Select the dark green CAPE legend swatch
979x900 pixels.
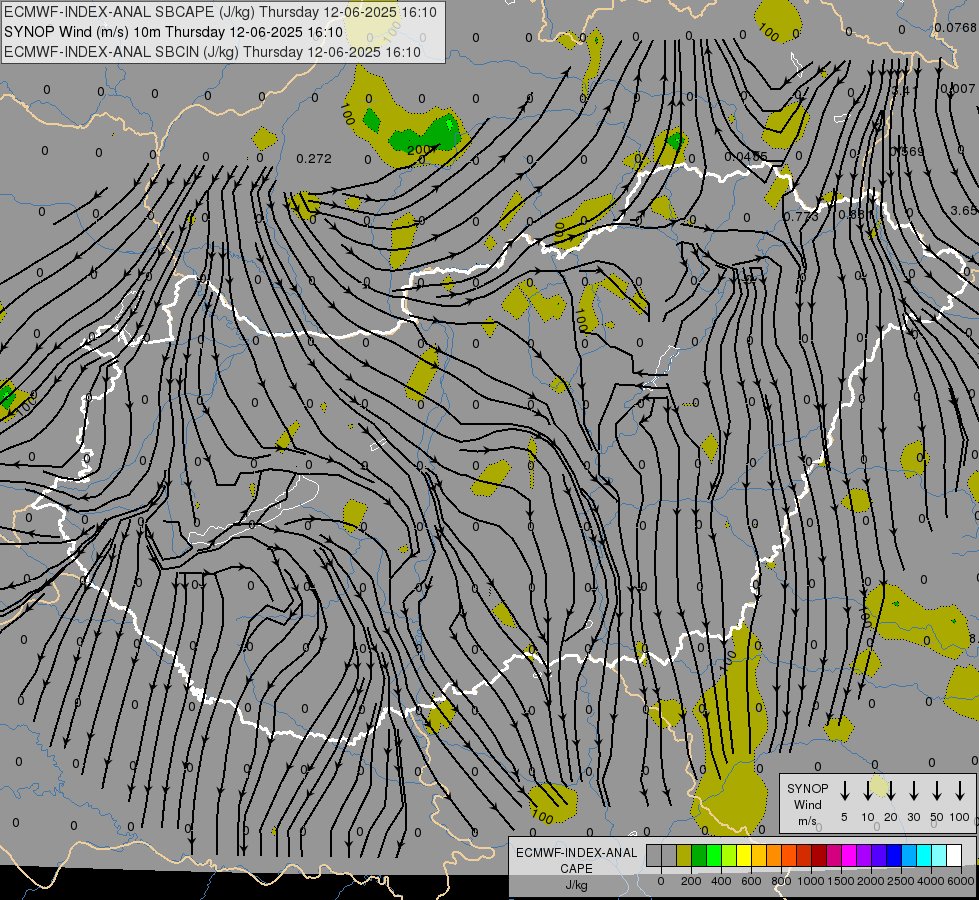[699, 855]
